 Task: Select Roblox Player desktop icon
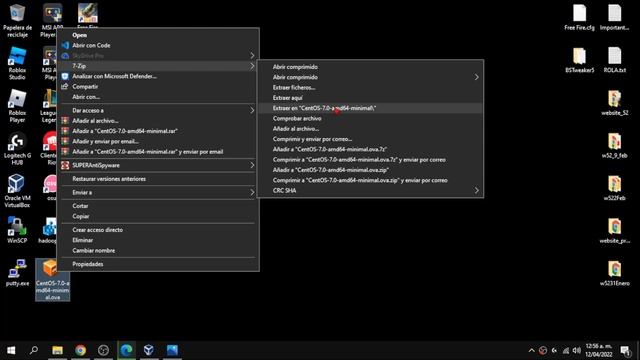tap(17, 106)
